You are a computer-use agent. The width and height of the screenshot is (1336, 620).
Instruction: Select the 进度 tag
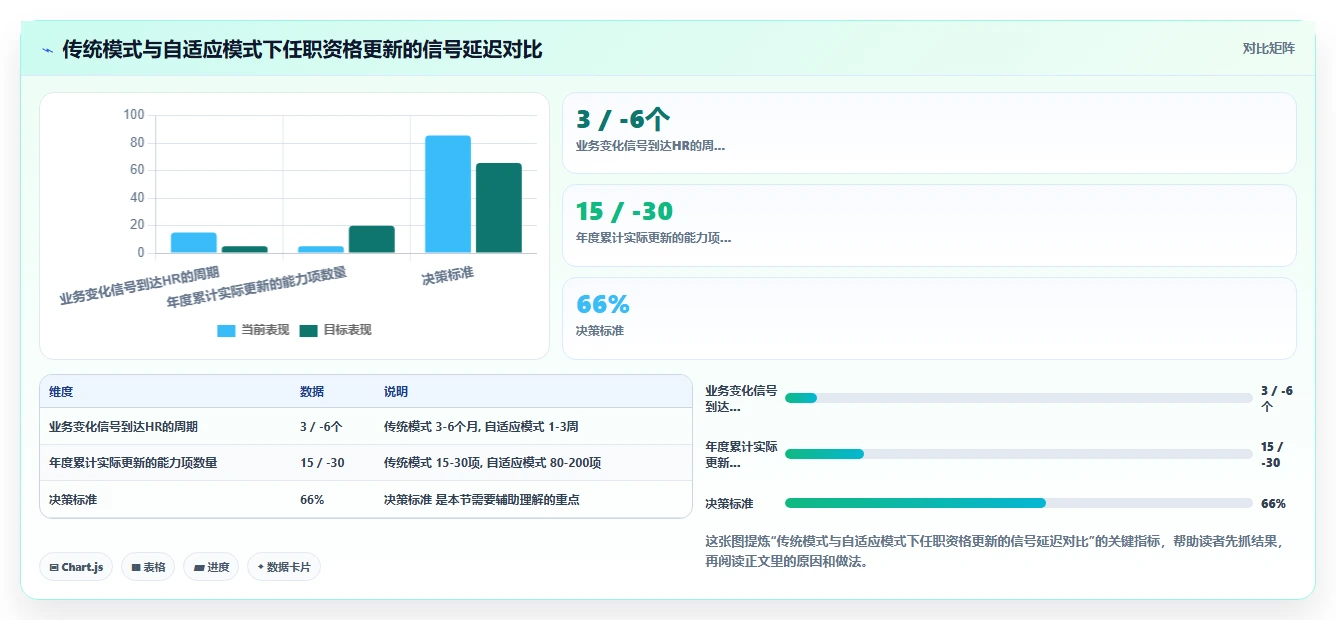(211, 567)
